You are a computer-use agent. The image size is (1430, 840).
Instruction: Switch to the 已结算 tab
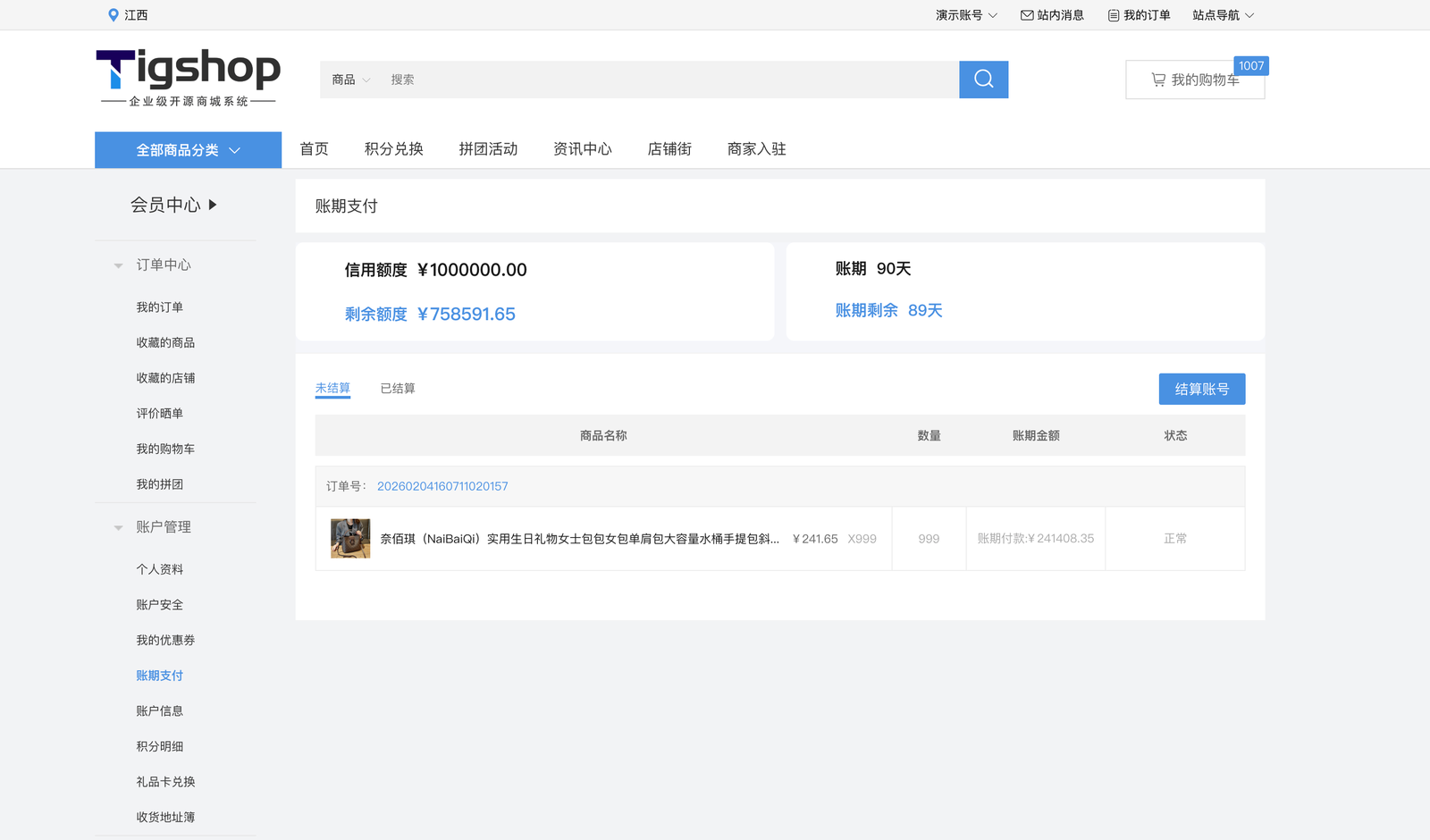pos(397,388)
